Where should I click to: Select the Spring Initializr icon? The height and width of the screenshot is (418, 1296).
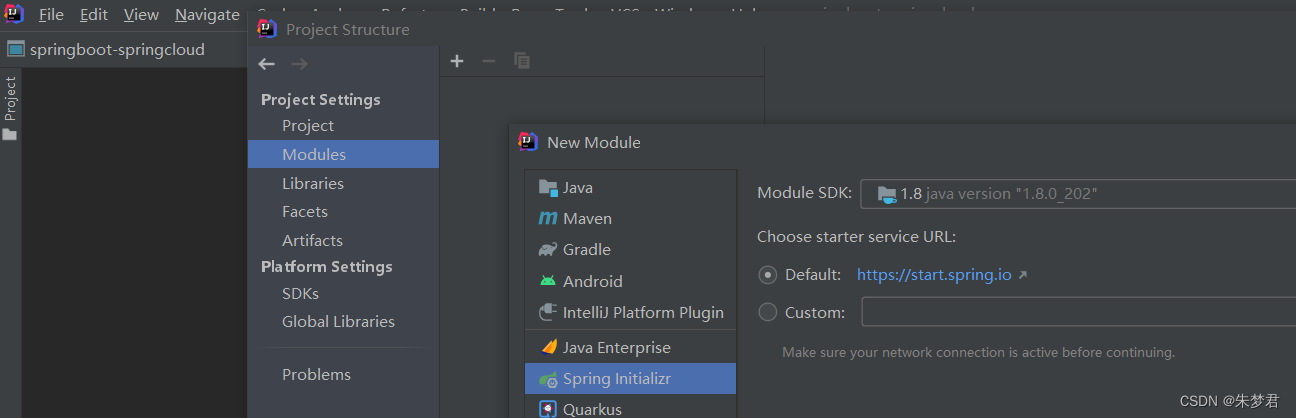[x=547, y=379]
